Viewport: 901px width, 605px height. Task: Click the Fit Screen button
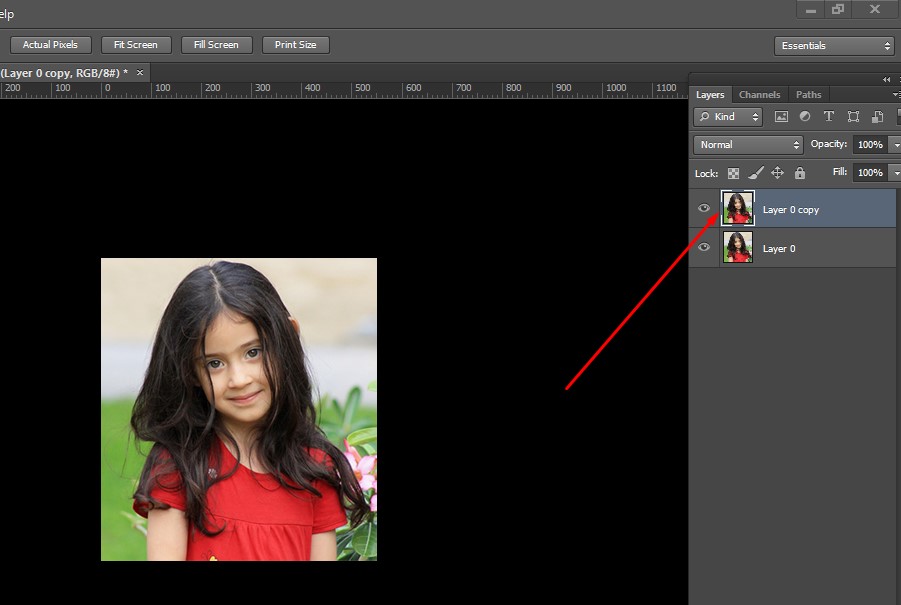tap(136, 45)
